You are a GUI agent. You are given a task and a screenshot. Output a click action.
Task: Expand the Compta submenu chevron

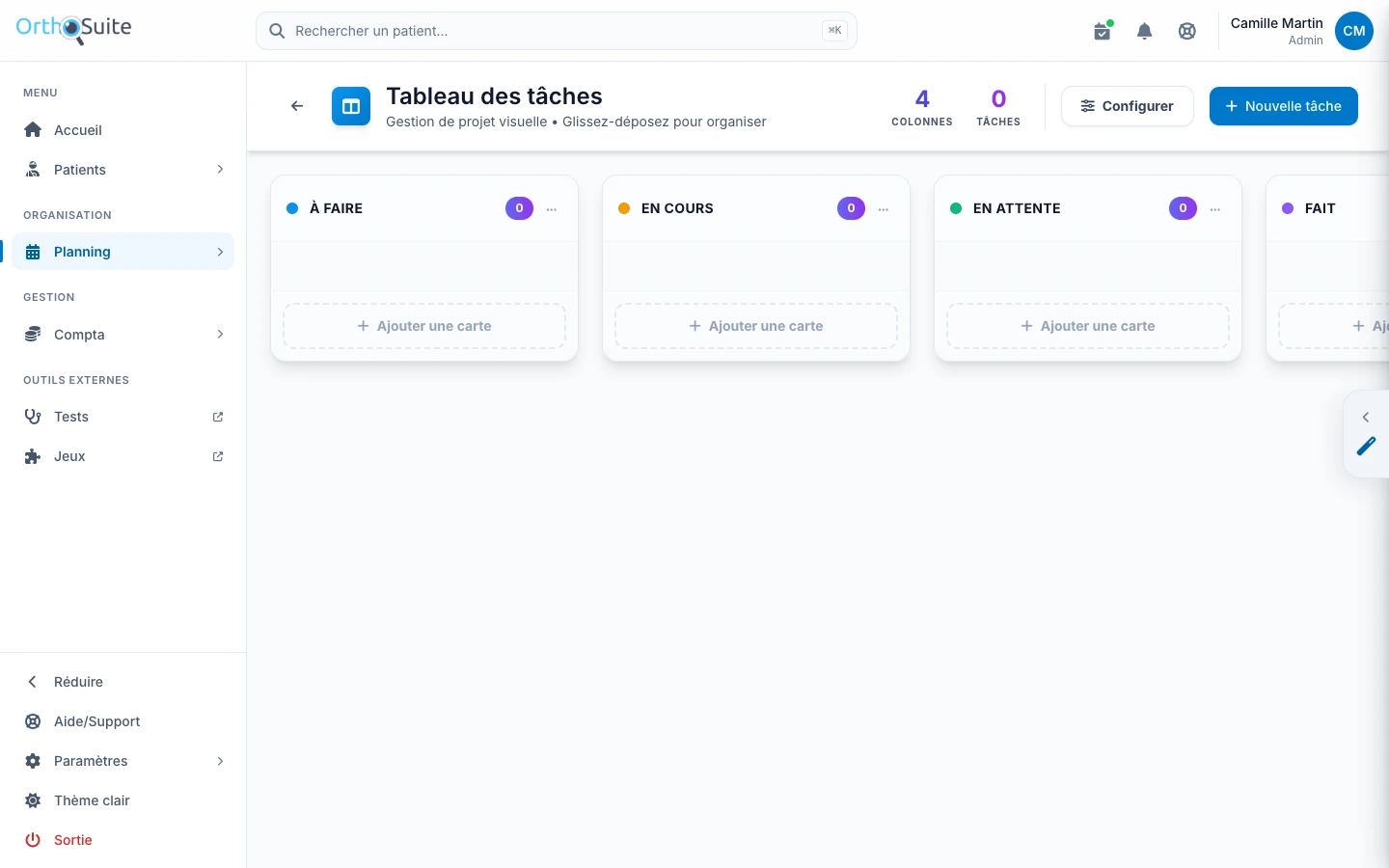point(220,335)
